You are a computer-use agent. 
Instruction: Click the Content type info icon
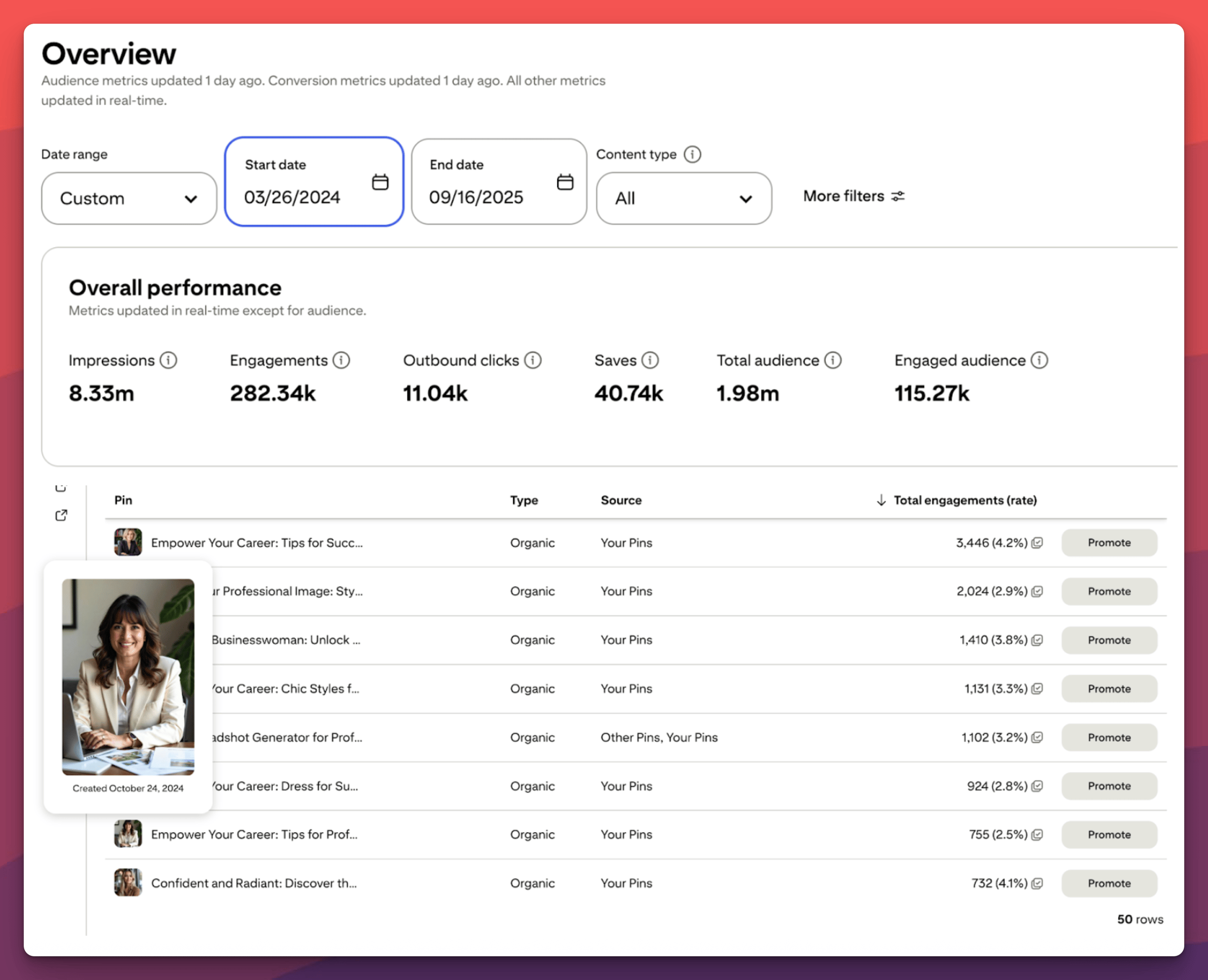point(693,154)
